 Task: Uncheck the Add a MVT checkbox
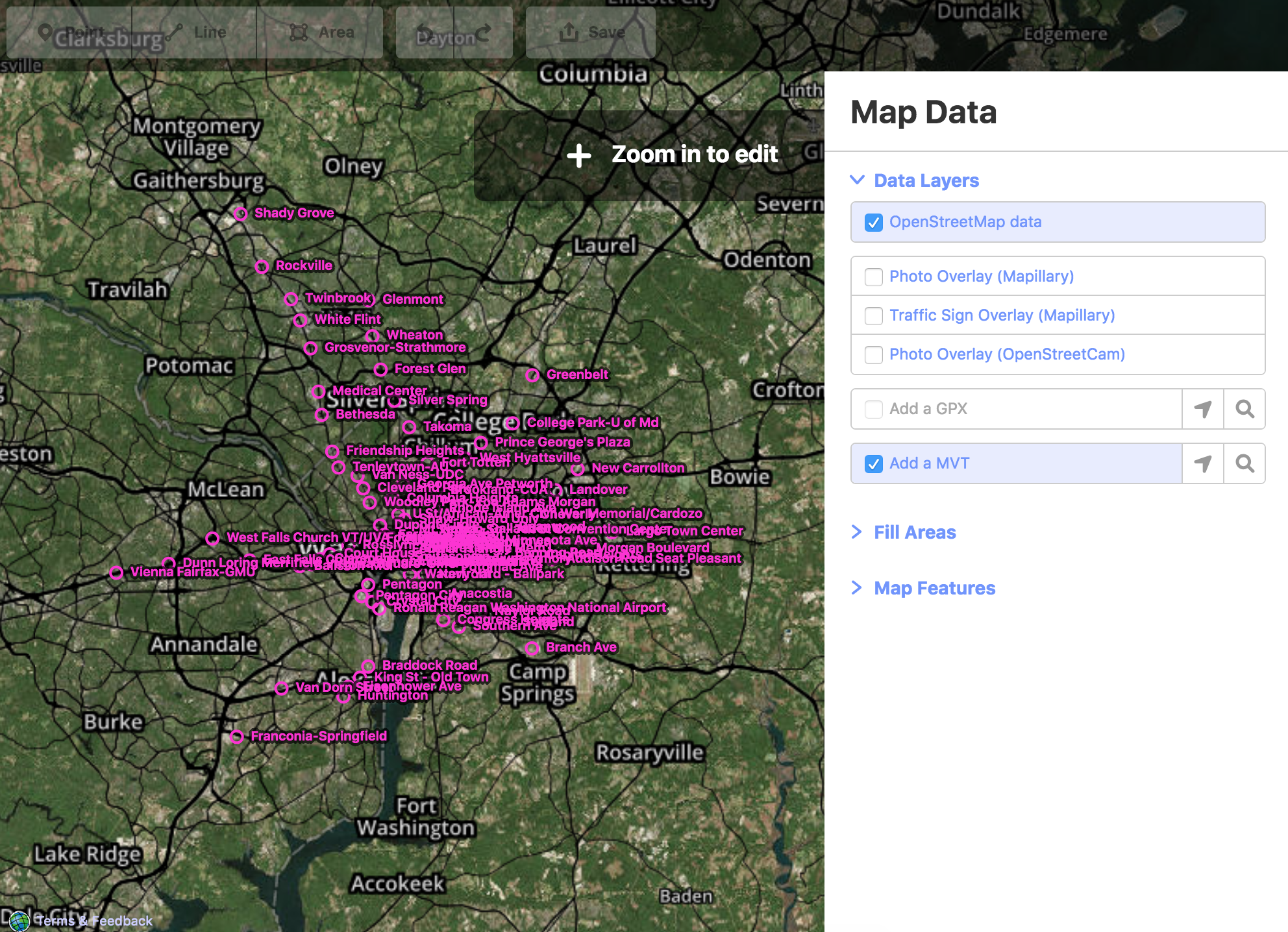[874, 464]
